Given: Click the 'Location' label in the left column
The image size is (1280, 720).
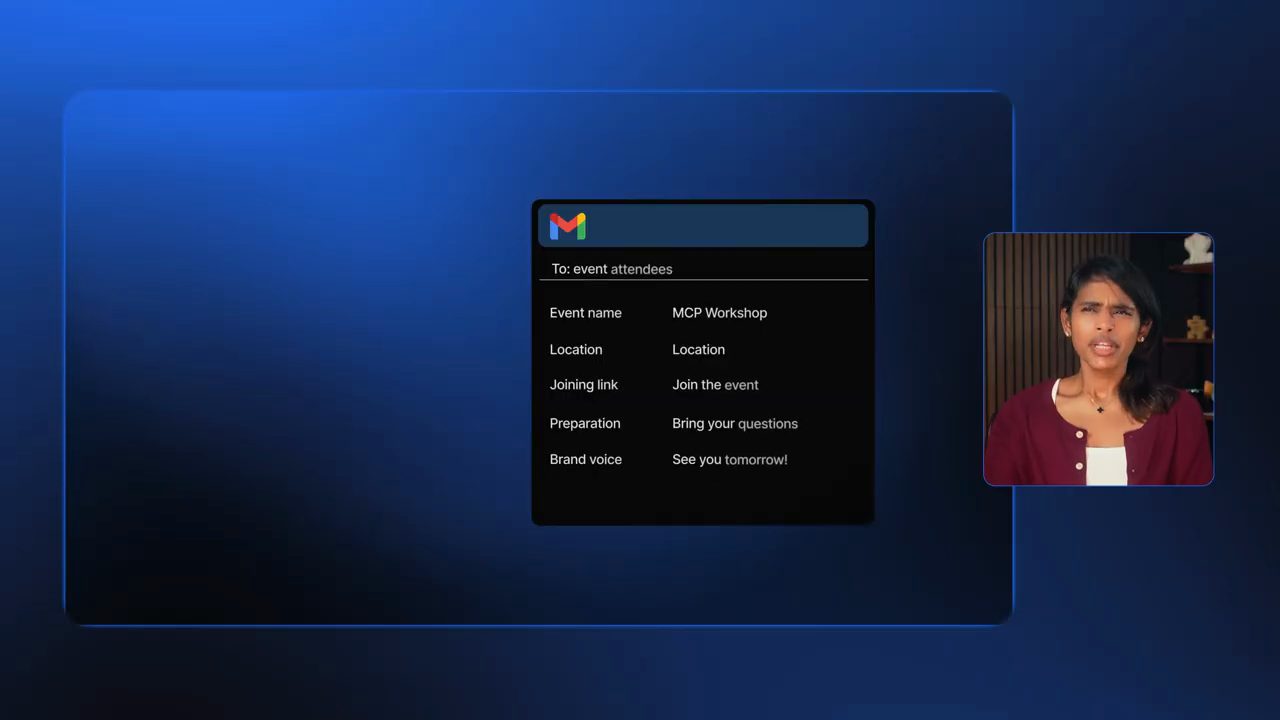Looking at the screenshot, I should click(576, 350).
